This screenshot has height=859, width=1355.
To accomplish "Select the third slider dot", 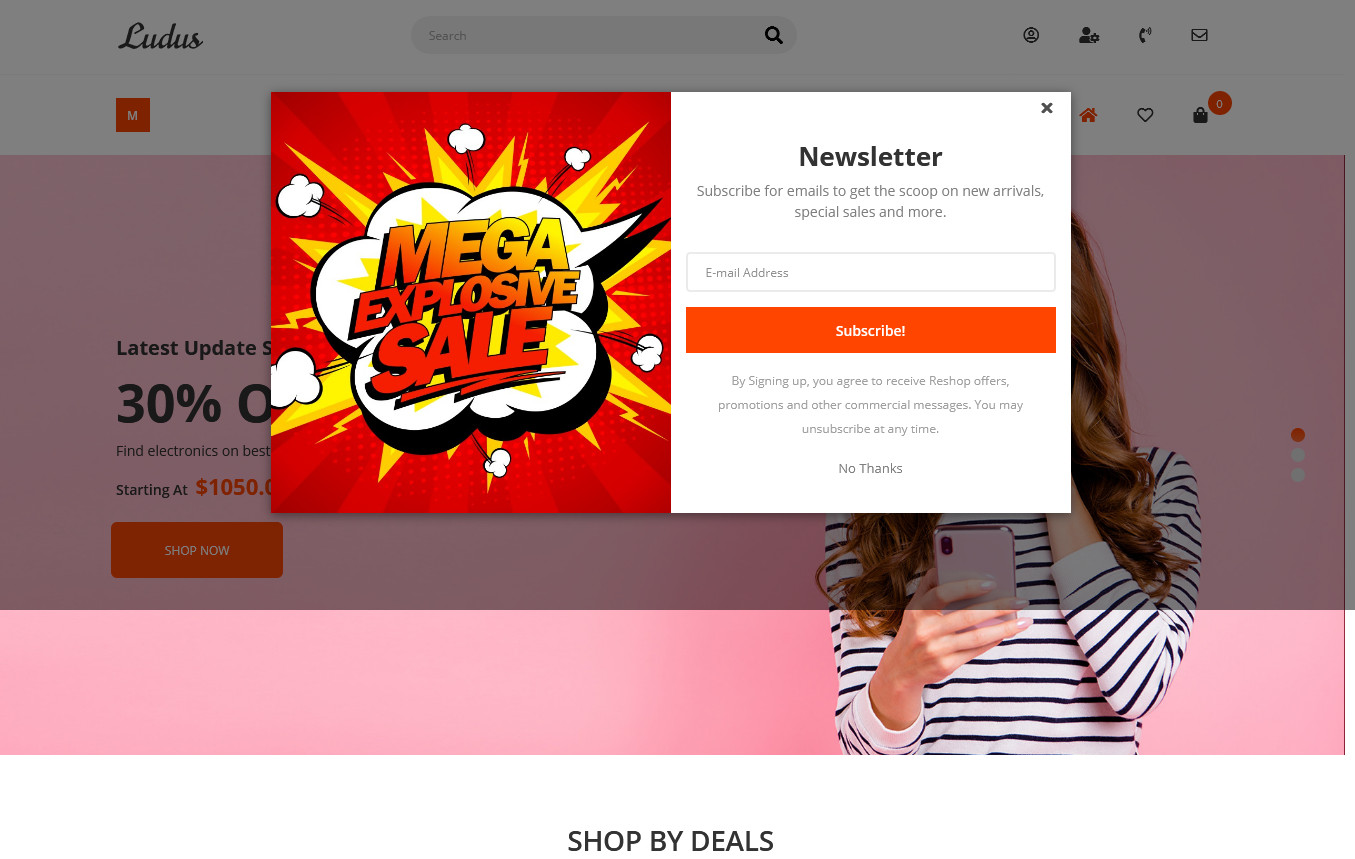I will [x=1298, y=475].
